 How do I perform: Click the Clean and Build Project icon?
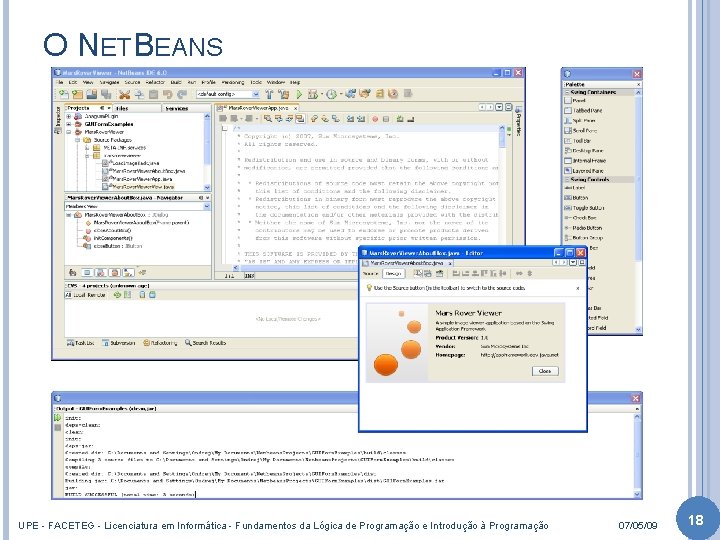coord(283,94)
